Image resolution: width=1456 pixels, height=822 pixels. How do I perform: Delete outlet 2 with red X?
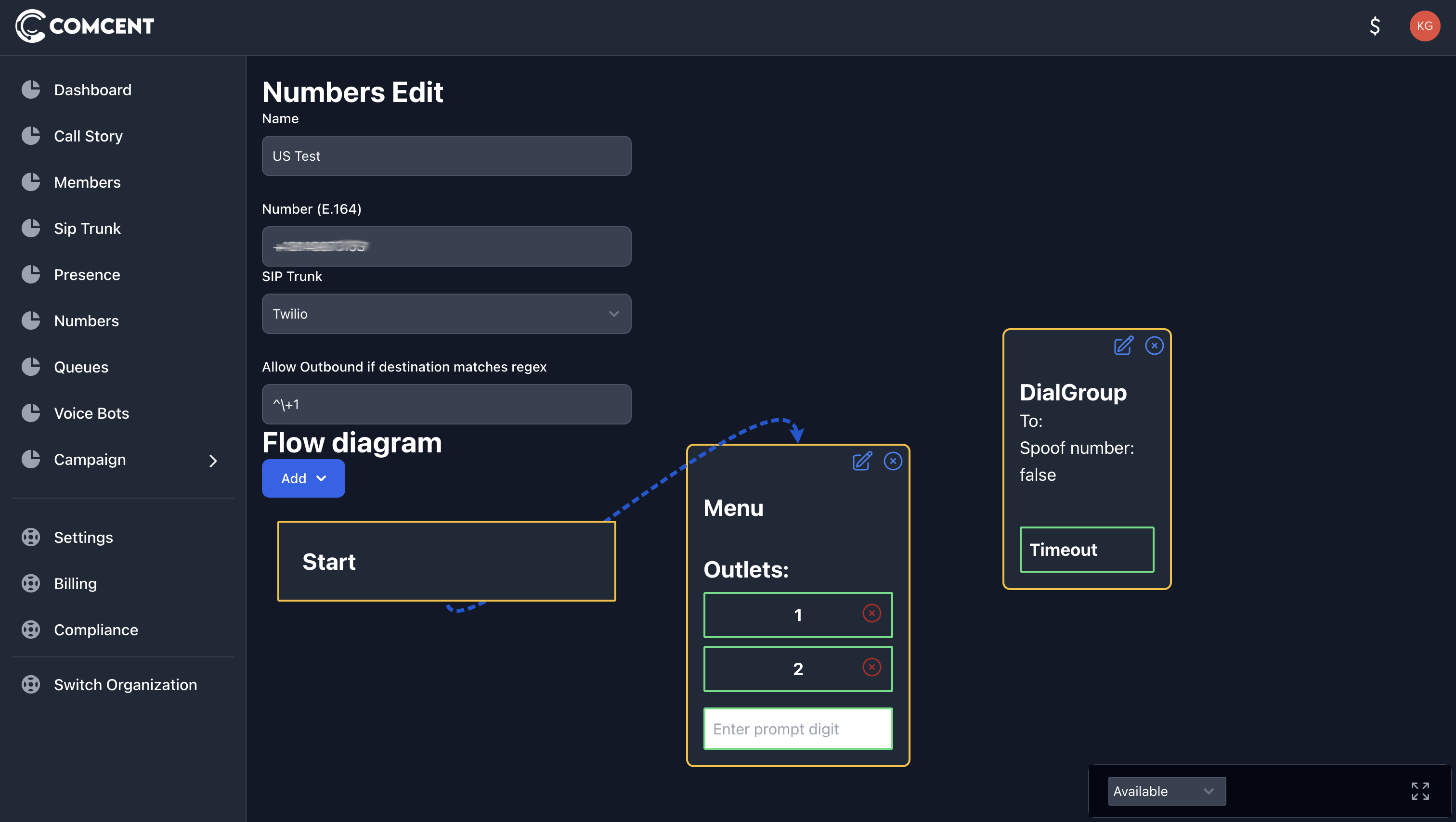click(x=872, y=668)
